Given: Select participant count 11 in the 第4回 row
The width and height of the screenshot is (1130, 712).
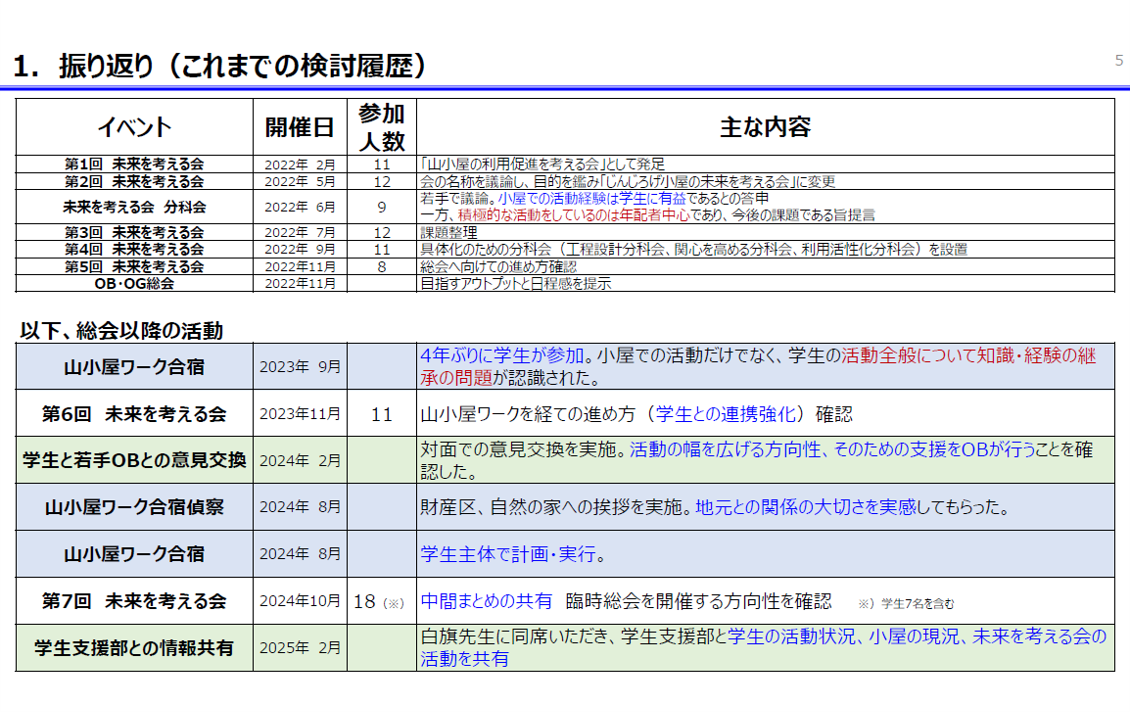Looking at the screenshot, I should tap(382, 249).
